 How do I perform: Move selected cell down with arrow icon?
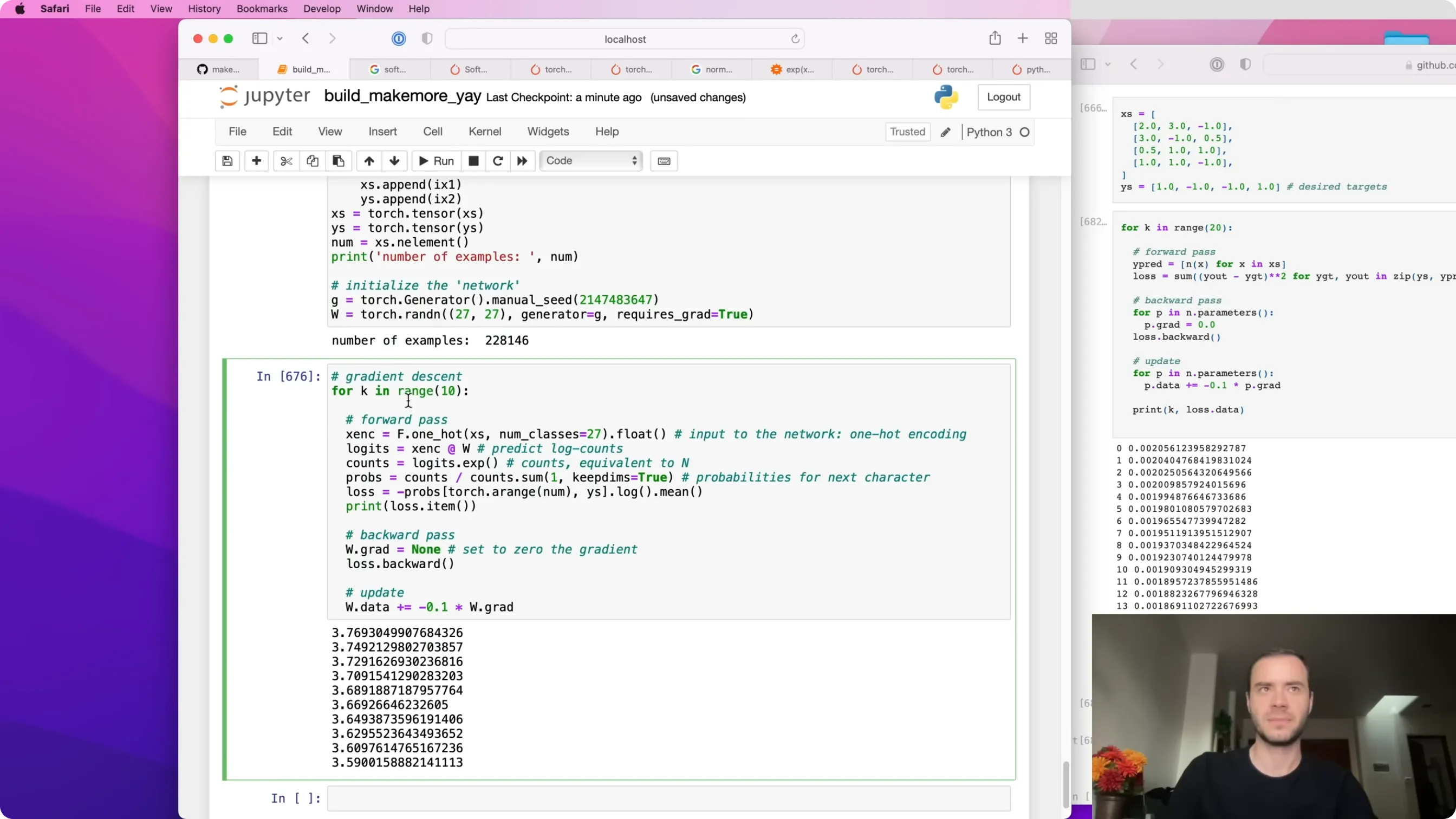pyautogui.click(x=394, y=161)
